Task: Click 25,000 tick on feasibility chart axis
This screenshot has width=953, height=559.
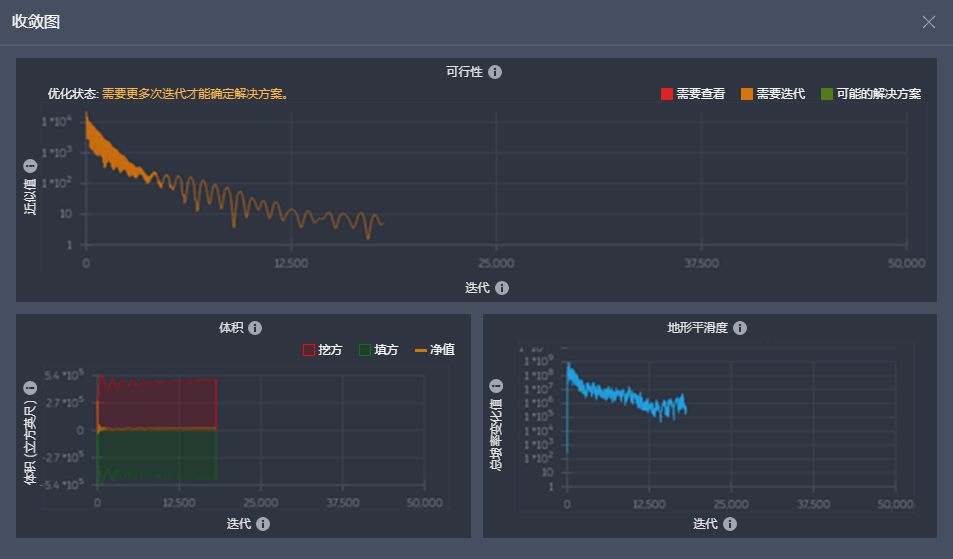Action: click(496, 263)
